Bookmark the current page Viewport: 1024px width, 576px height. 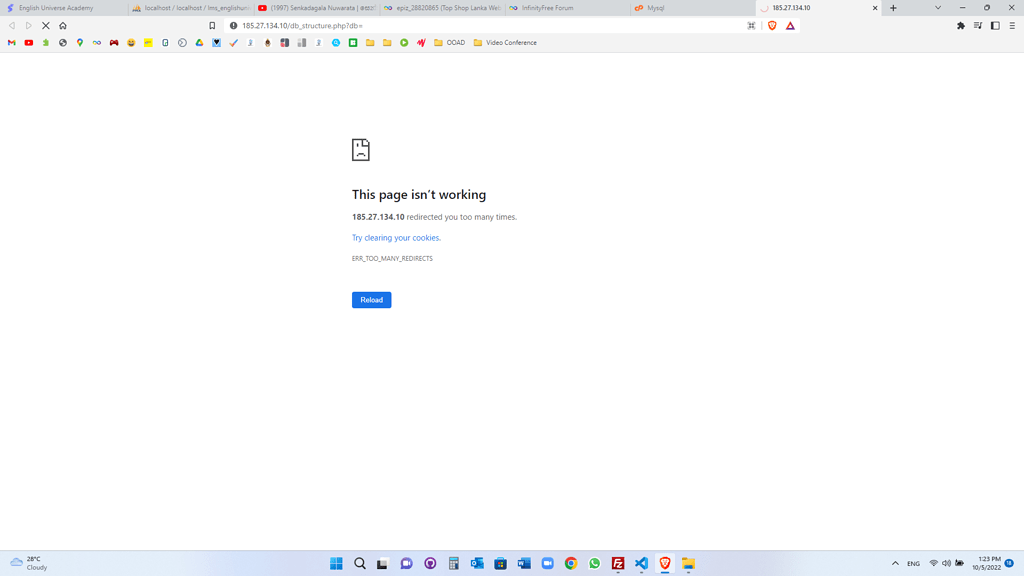coord(211,26)
